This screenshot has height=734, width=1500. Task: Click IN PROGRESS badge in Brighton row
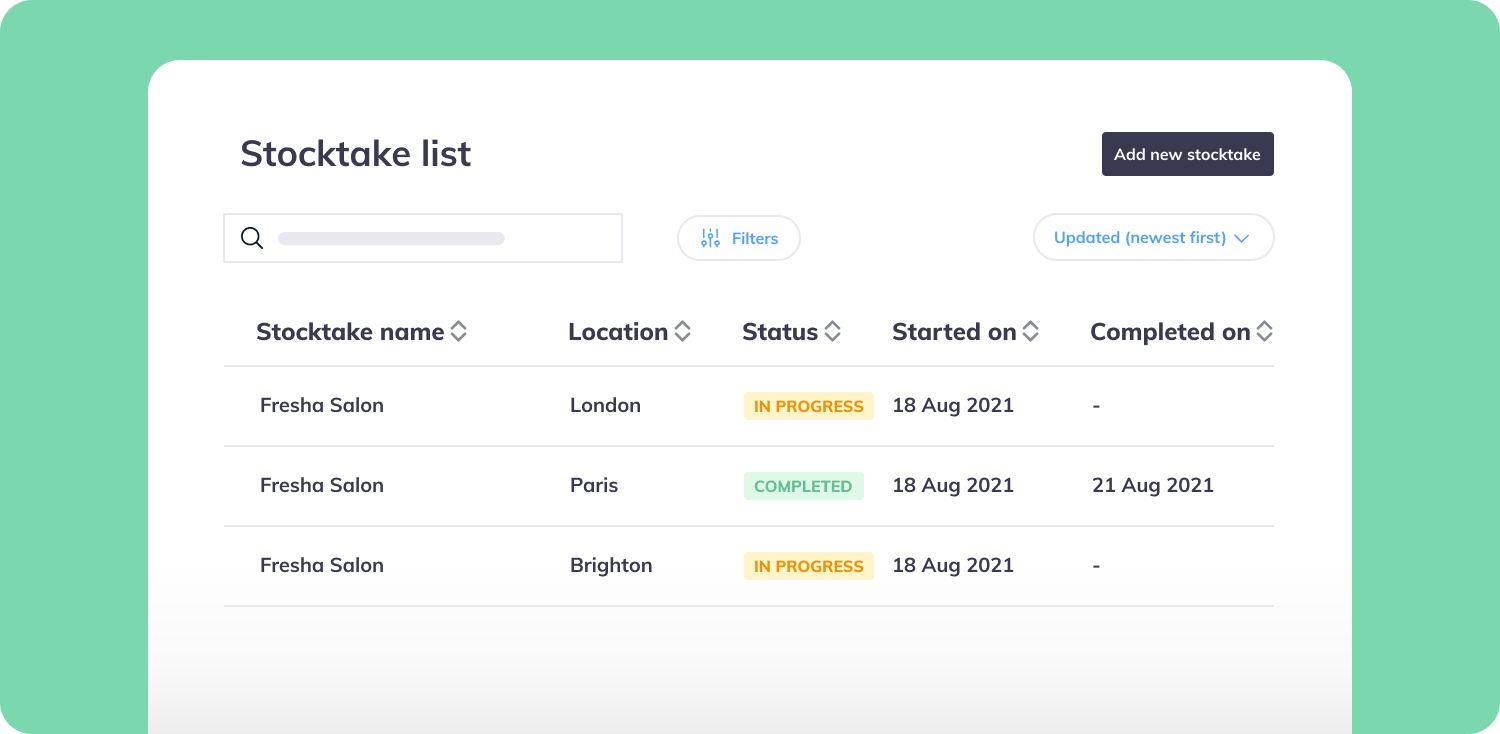pyautogui.click(x=809, y=566)
